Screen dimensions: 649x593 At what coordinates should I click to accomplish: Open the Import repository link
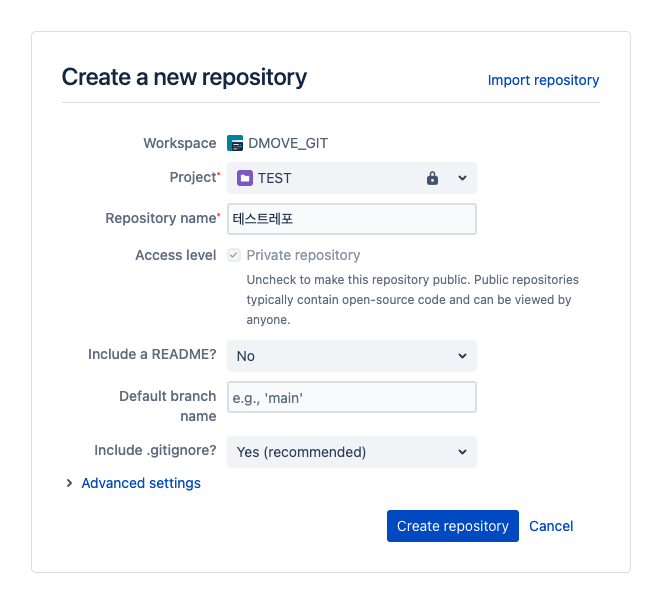tap(543, 80)
